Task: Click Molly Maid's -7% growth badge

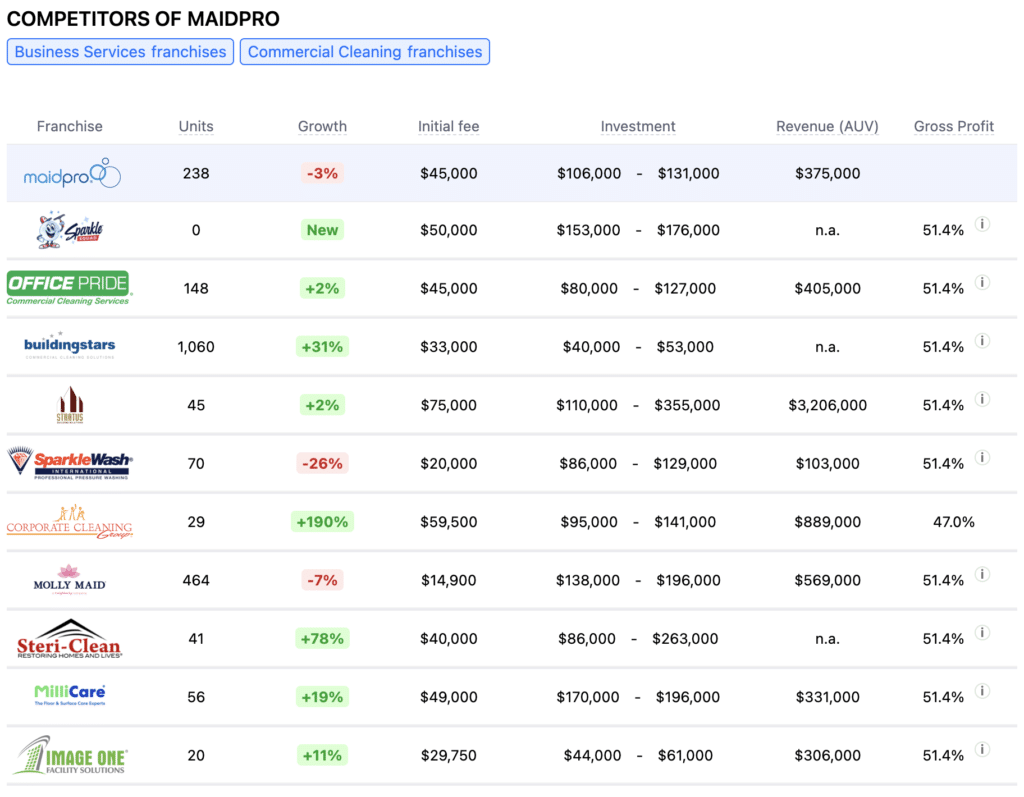Action: [322, 580]
